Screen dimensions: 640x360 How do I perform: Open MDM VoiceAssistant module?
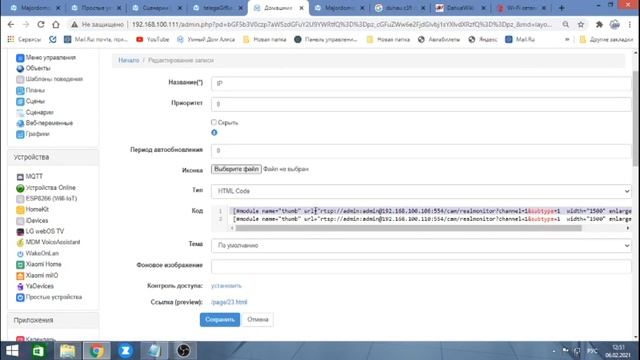point(48,242)
